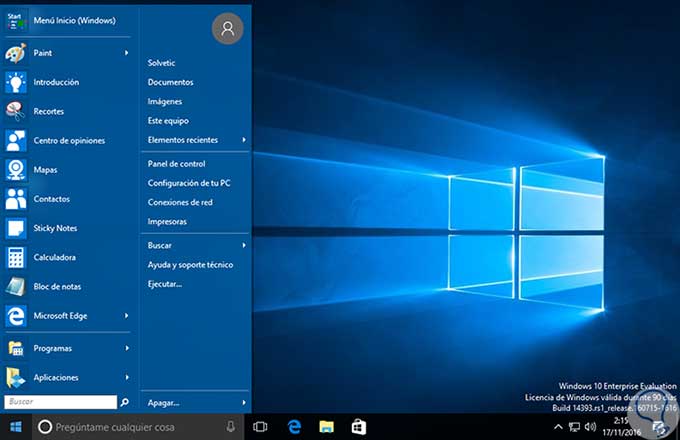Open Centro de opiniones icon
This screenshot has width=680, height=440.
(x=16, y=140)
